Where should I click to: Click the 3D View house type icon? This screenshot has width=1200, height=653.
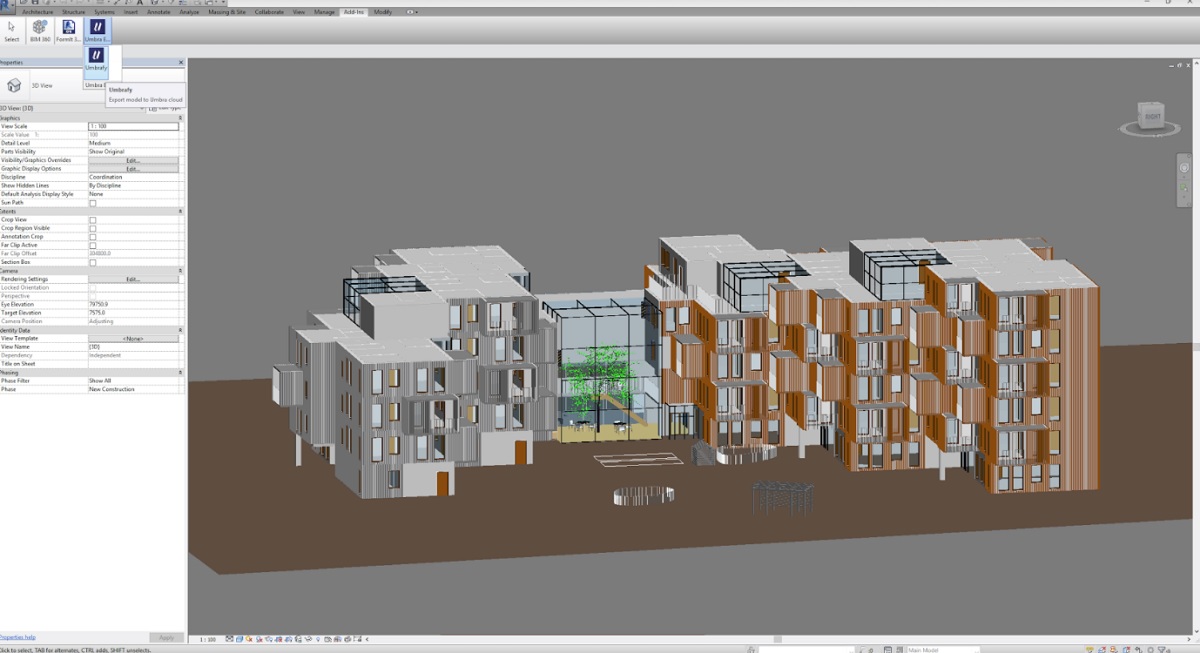(x=14, y=86)
